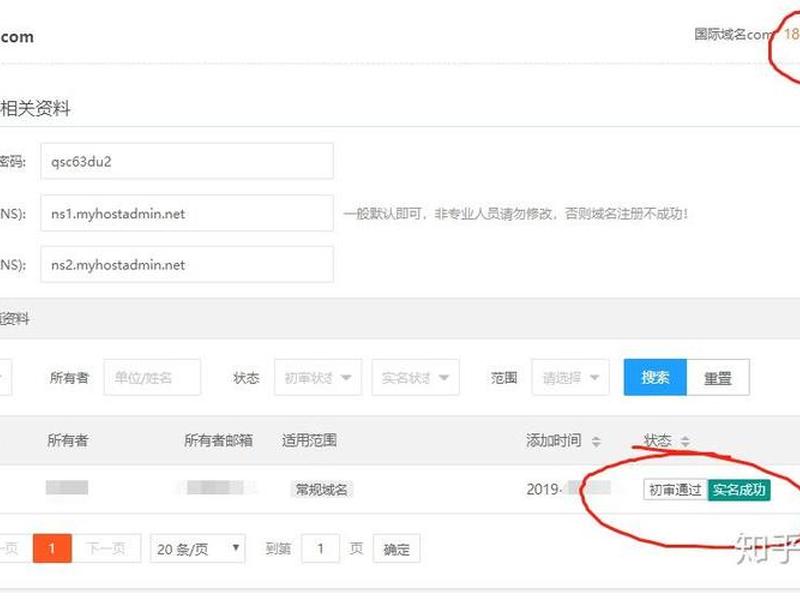
Task: Click the jump-to-page number field
Action: (x=320, y=548)
